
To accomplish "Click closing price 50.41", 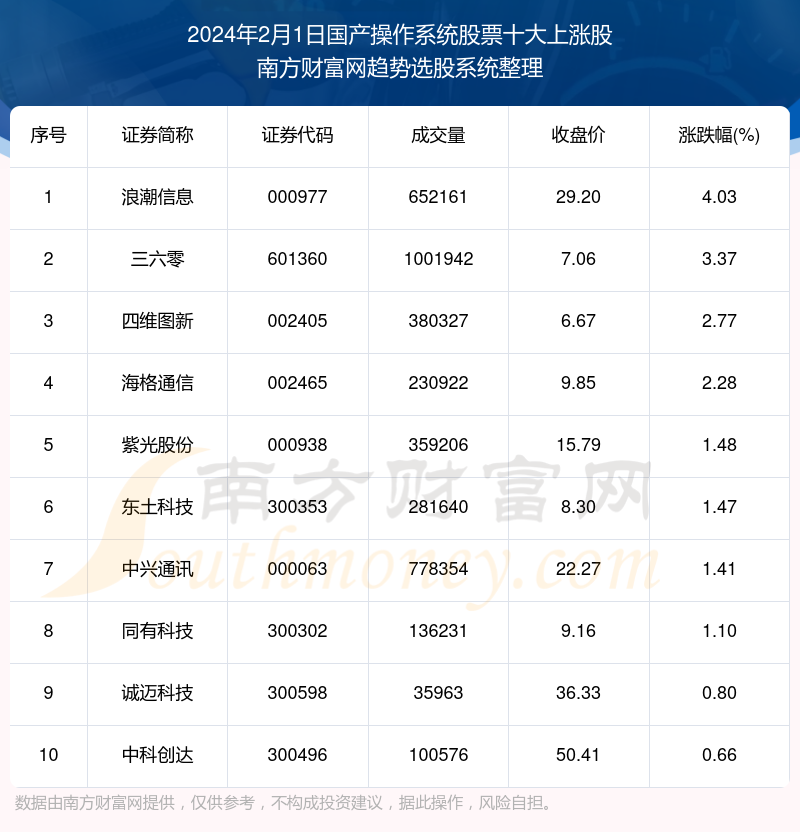I will pos(578,755).
